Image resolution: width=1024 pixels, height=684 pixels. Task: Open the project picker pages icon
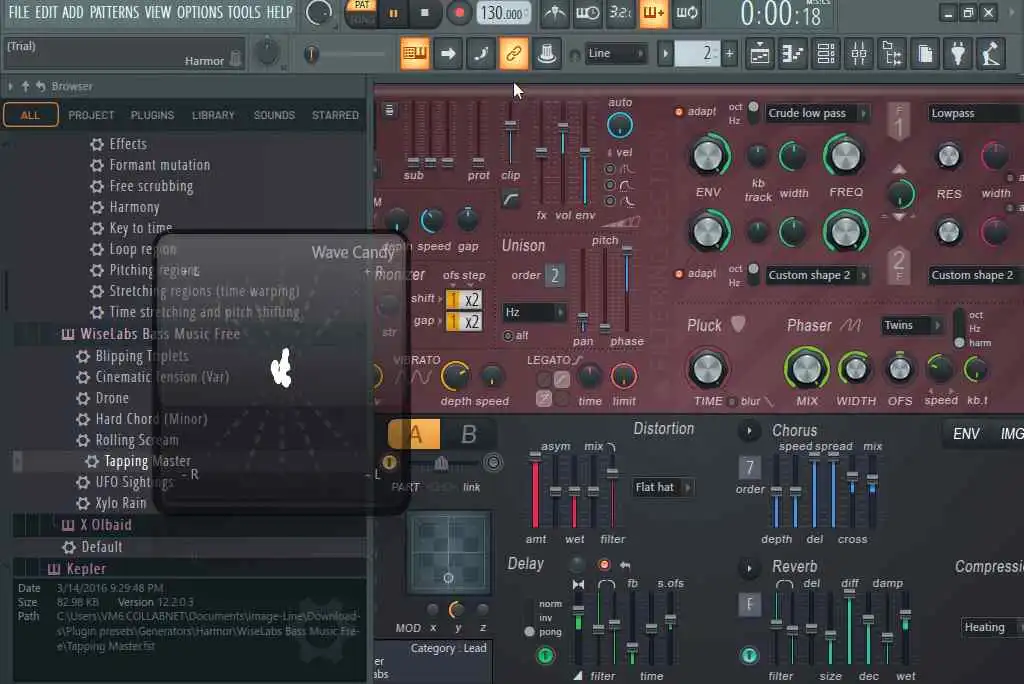925,54
